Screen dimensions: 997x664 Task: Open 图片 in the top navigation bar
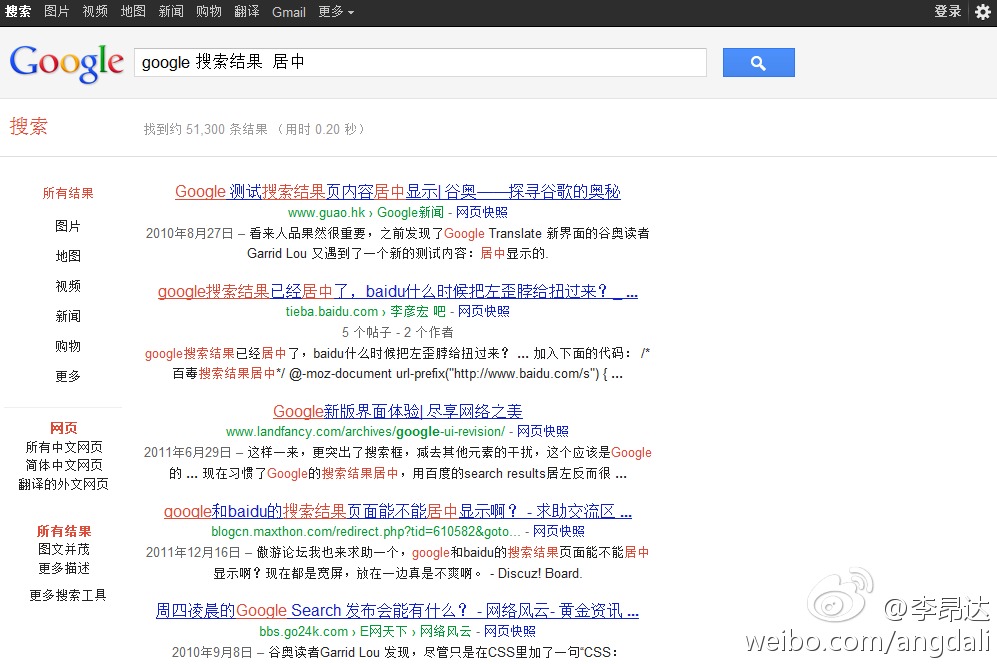[x=57, y=11]
